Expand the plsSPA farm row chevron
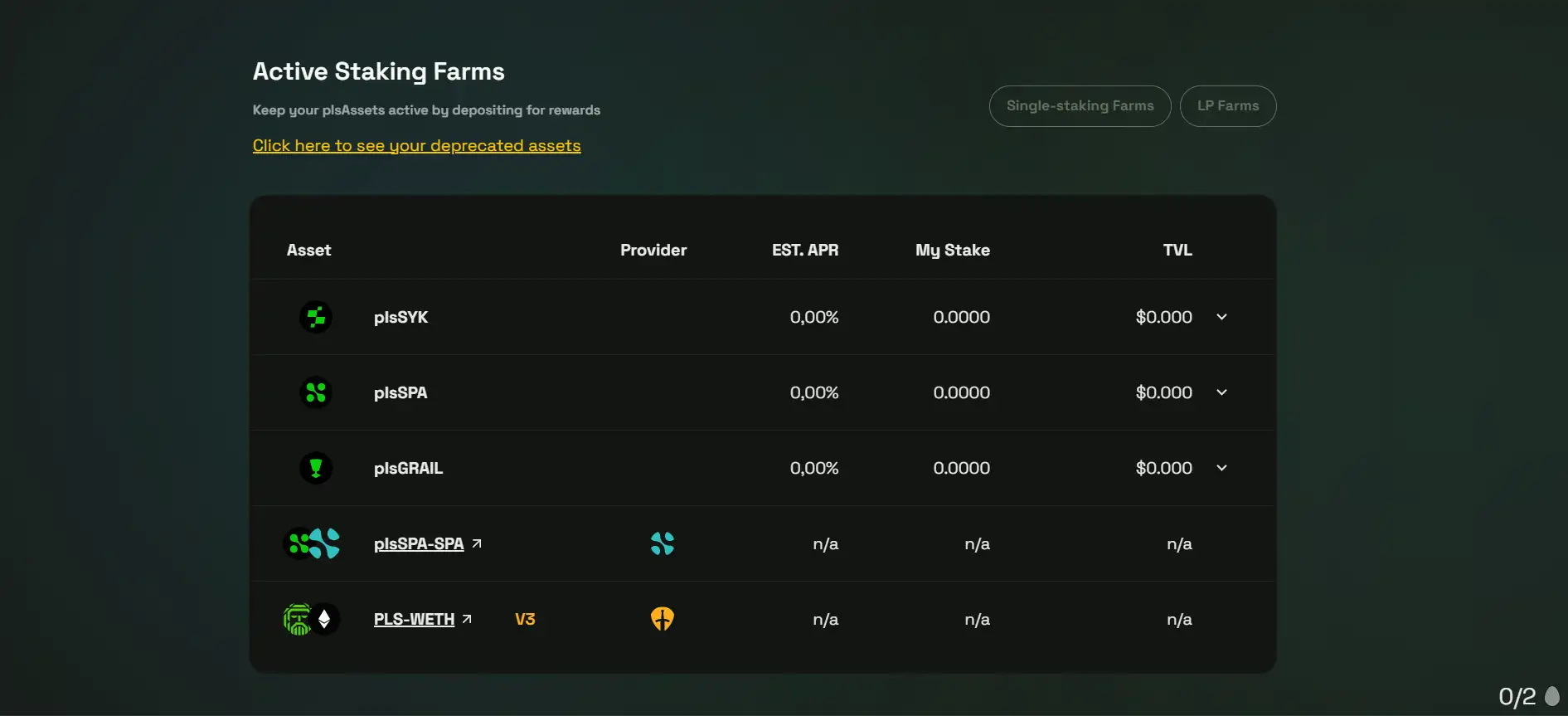Viewport: 1568px width, 716px height. 1221,392
